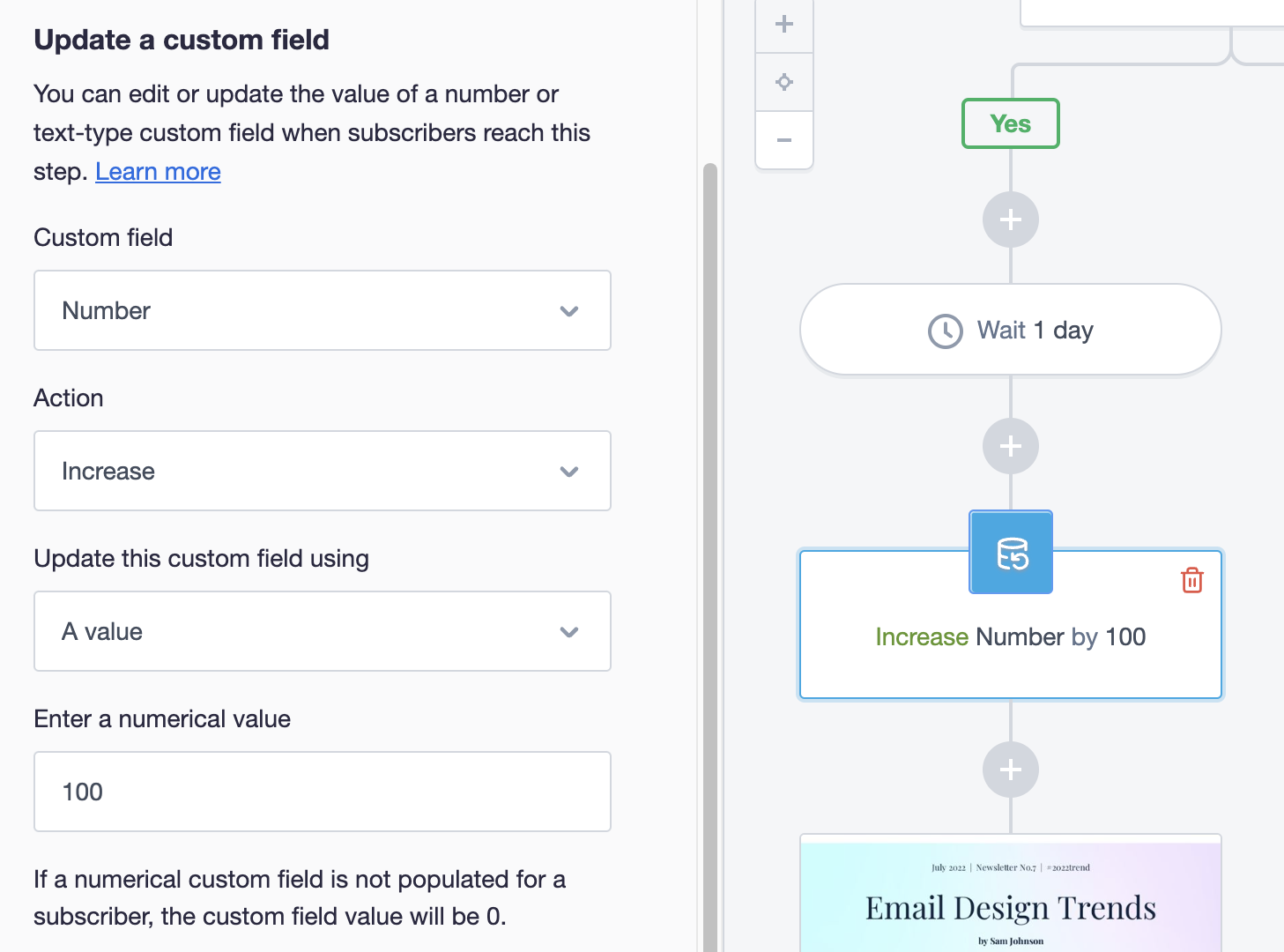Viewport: 1284px width, 952px height.
Task: Open the Email Design Trends email step
Action: tap(1010, 895)
